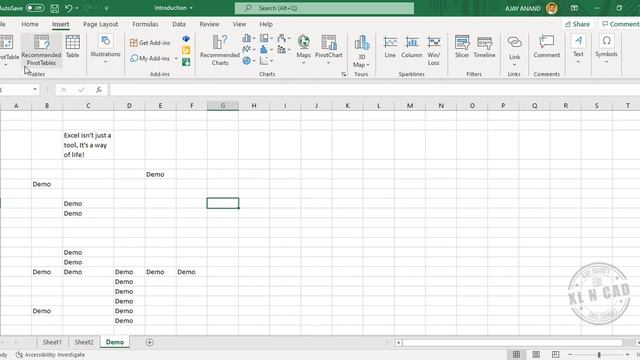
Task: Expand the Name Box dropdown
Action: coord(35,89)
